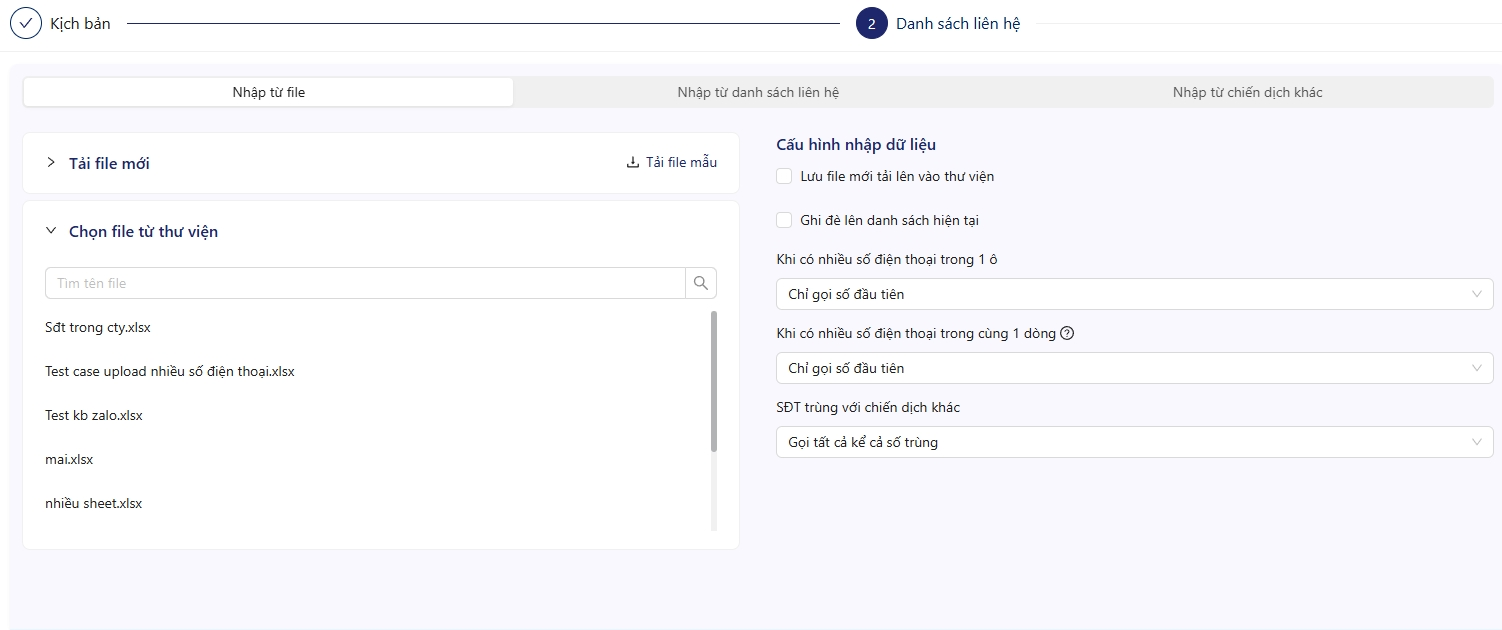Enable Lưu file mới tải lên vào thư viện
This screenshot has height=630, width=1502.
coord(784,176)
